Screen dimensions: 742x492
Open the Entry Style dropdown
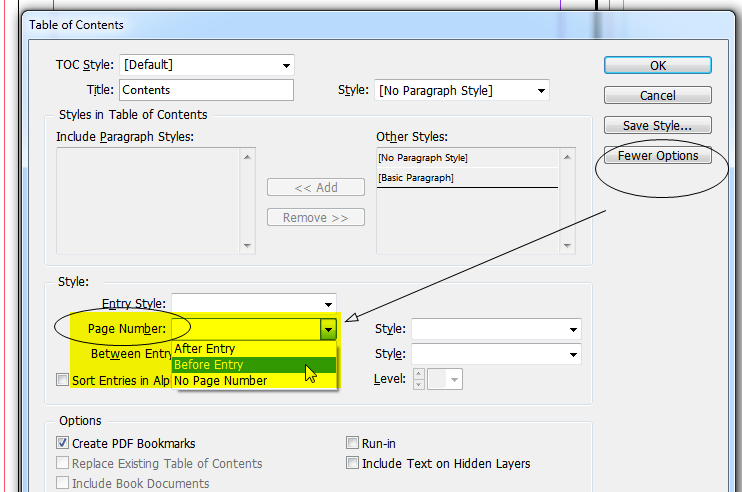point(254,304)
